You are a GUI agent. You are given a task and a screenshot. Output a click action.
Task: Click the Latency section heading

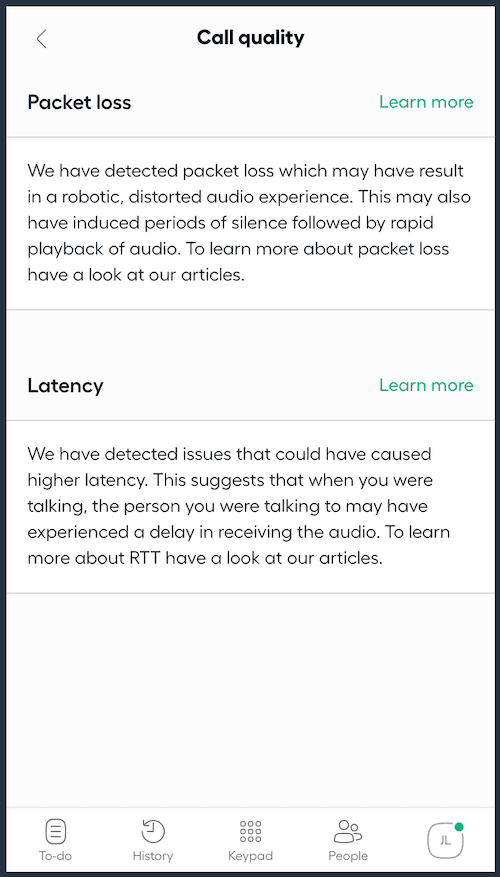coord(65,385)
